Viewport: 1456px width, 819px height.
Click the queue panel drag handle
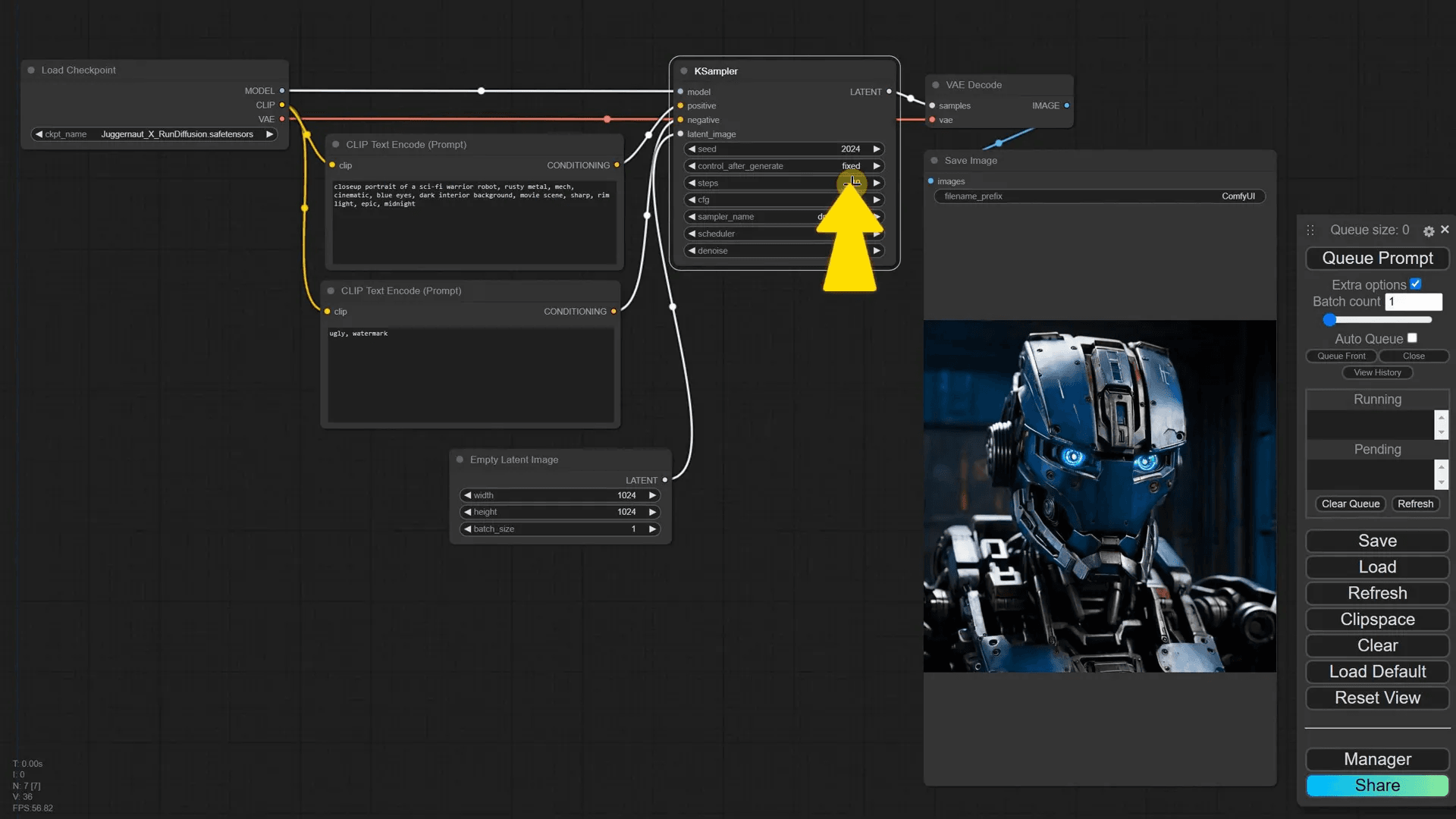click(1310, 230)
